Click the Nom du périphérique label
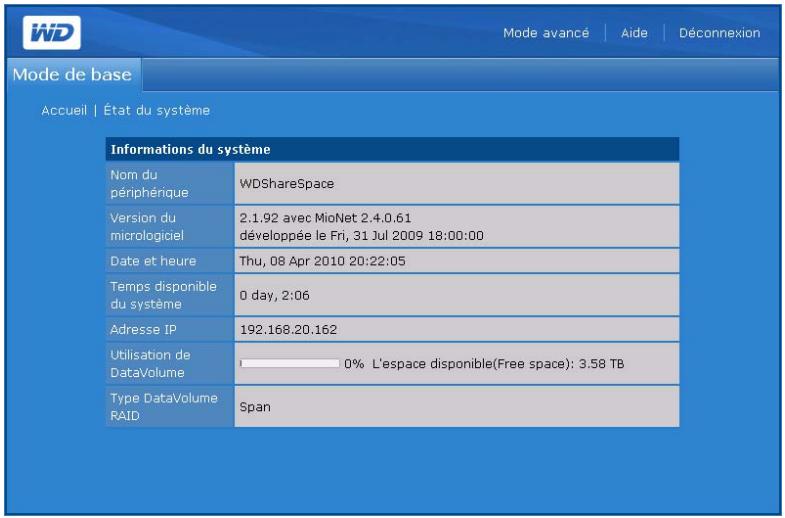The width and height of the screenshot is (785, 518). pos(149,184)
